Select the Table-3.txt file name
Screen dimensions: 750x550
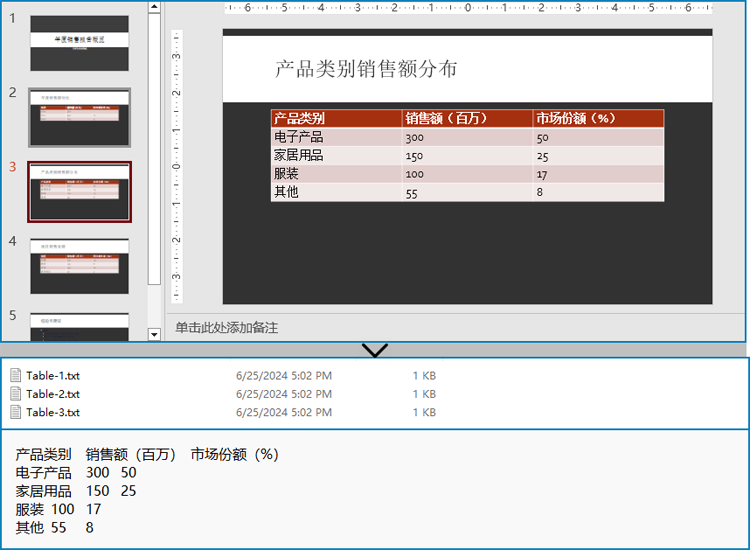point(53,412)
